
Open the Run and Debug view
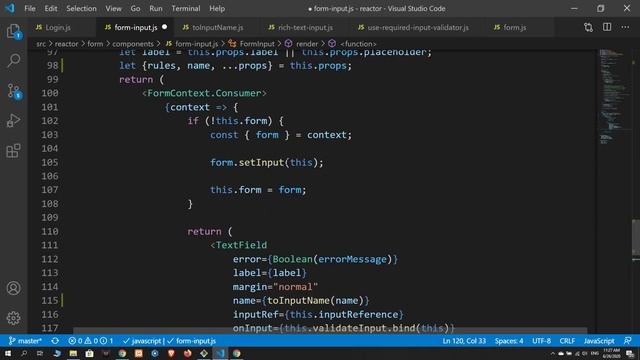(x=13, y=121)
